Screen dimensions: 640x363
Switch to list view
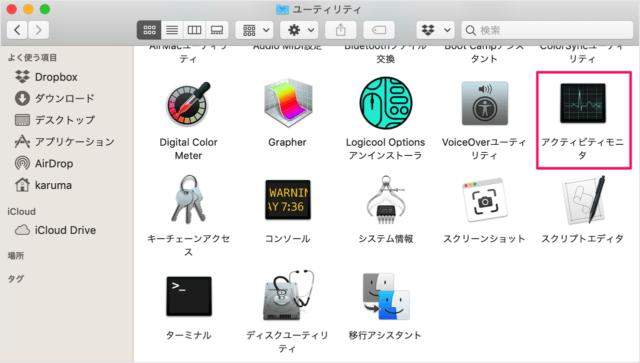click(x=172, y=30)
